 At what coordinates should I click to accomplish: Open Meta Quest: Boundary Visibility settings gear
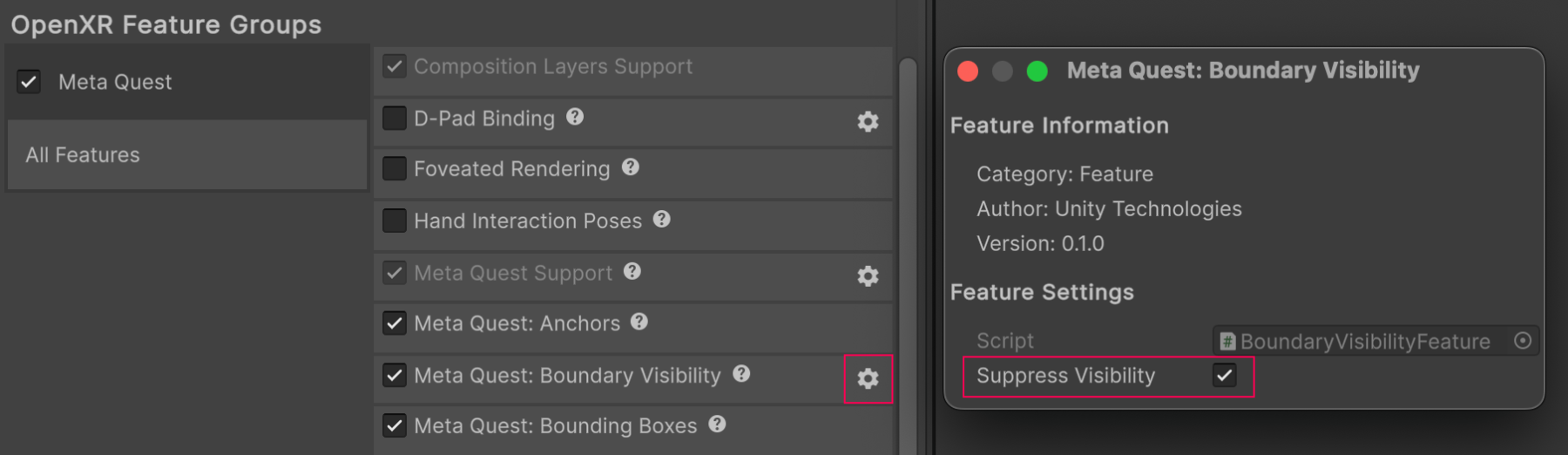[868, 379]
